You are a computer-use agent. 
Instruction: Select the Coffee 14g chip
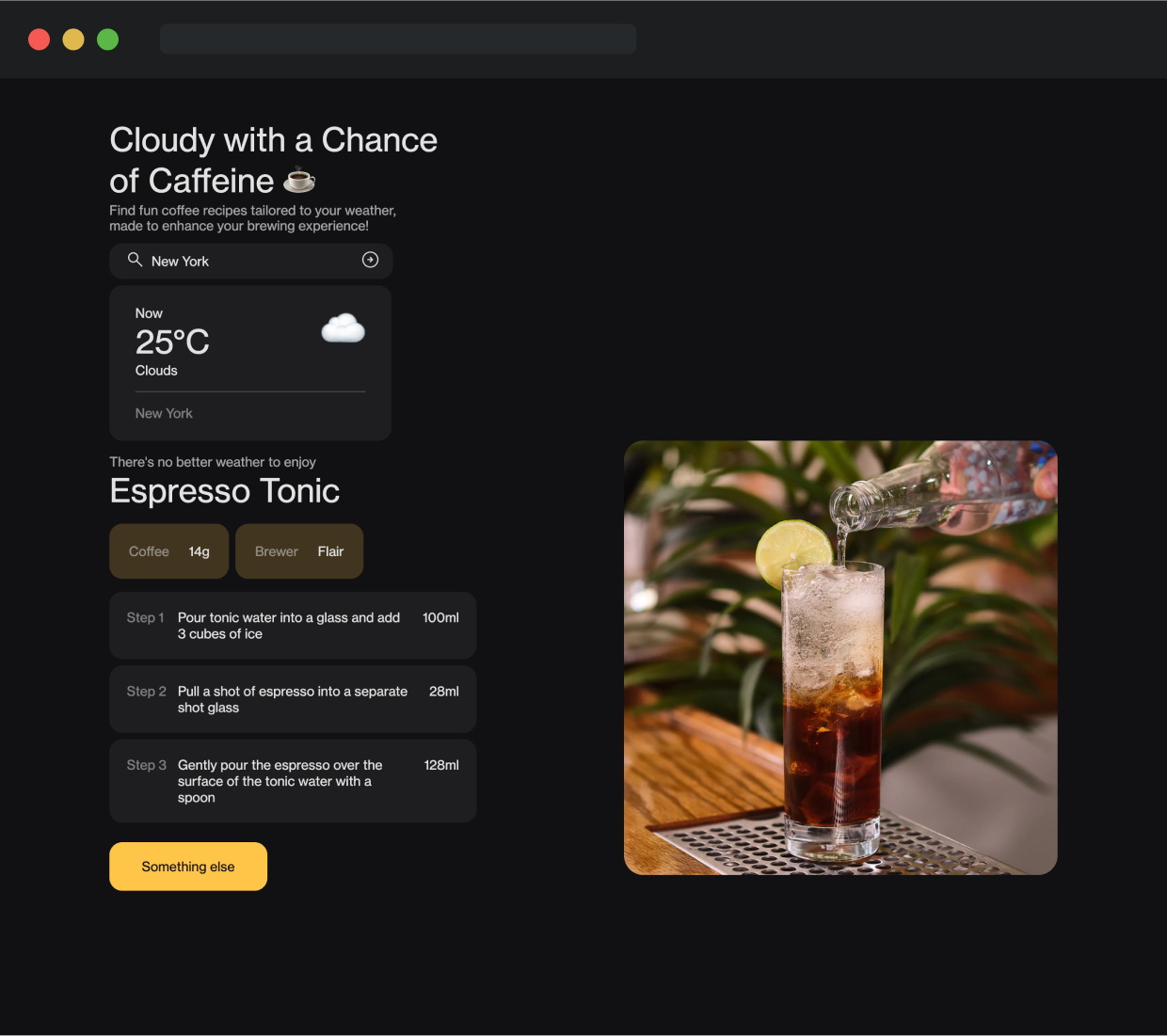point(169,551)
